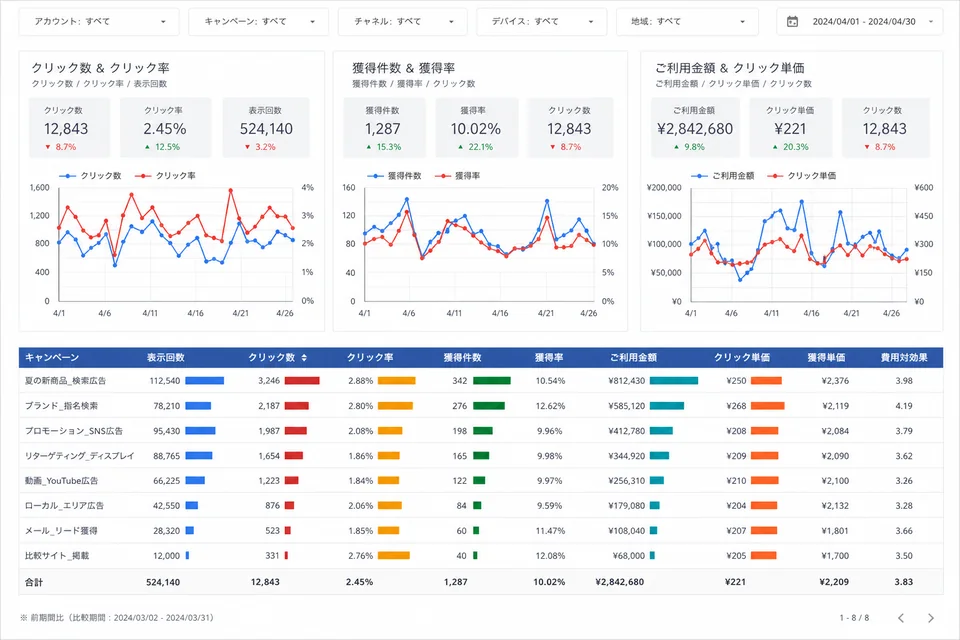Toggle クリック単価 legend in third chart
Image resolution: width=960 pixels, height=640 pixels.
pos(801,176)
